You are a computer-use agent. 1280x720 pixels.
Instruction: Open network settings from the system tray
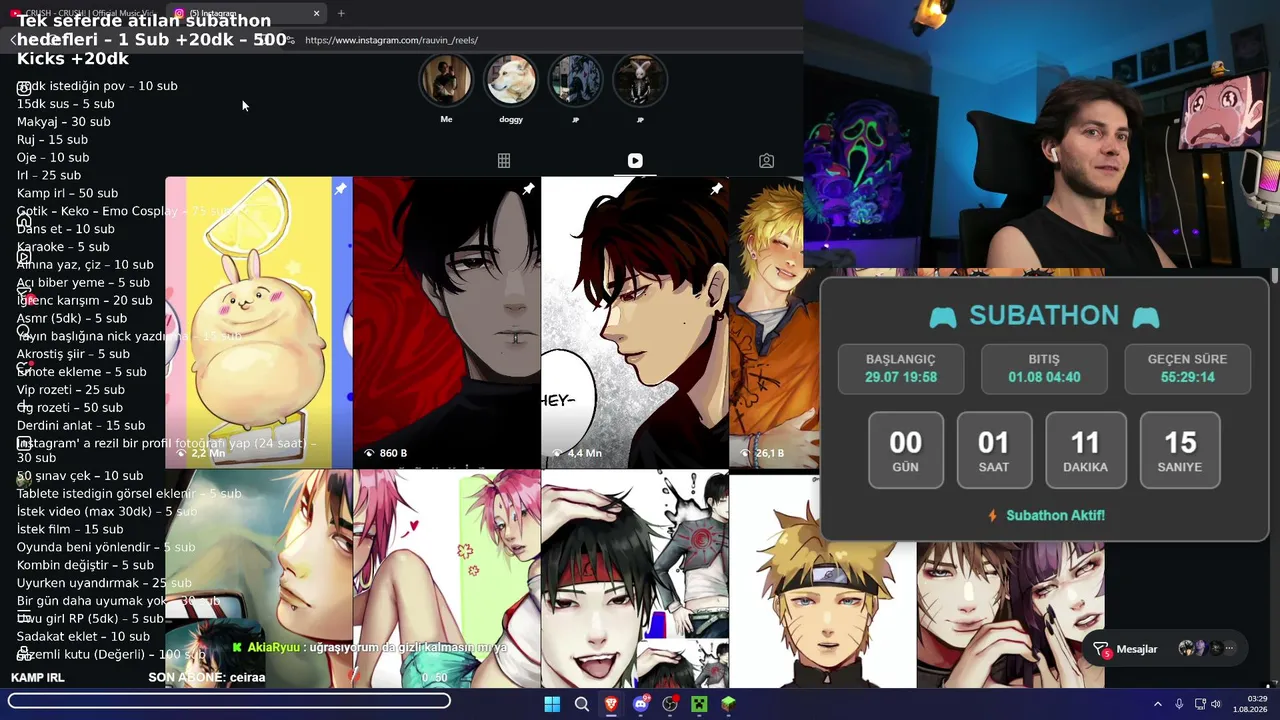point(1200,704)
